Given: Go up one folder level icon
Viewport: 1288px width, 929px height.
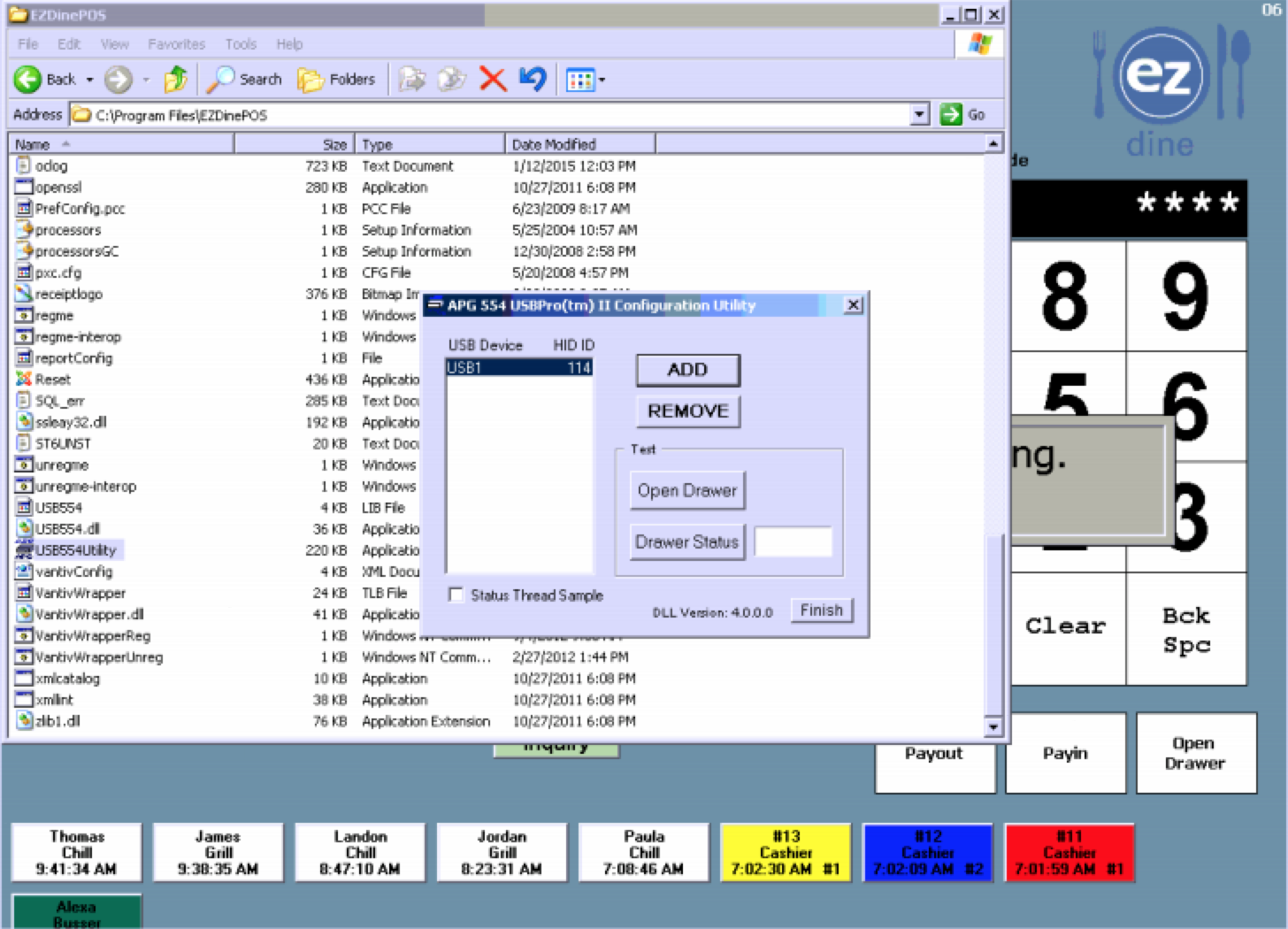Looking at the screenshot, I should (x=176, y=80).
